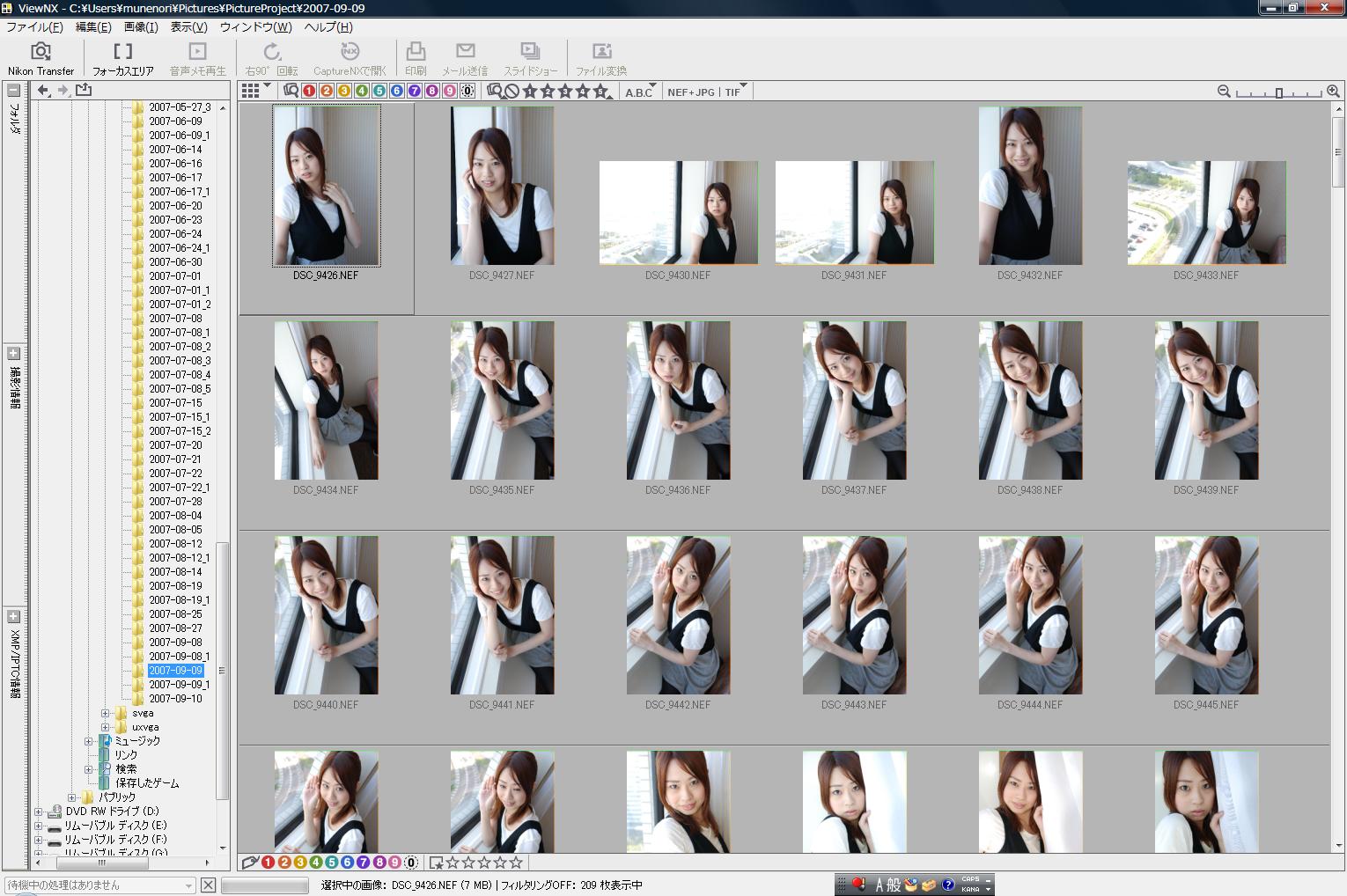Toggle the 3-star rating filter

pos(565,91)
